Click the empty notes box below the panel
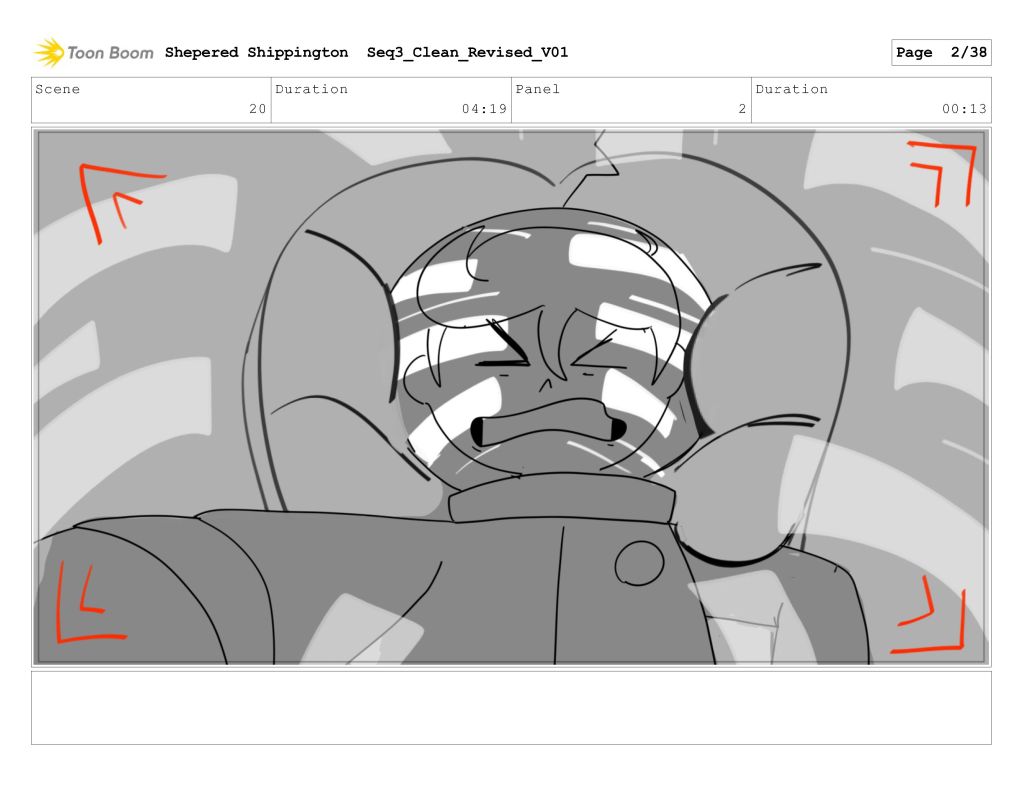 tap(511, 707)
